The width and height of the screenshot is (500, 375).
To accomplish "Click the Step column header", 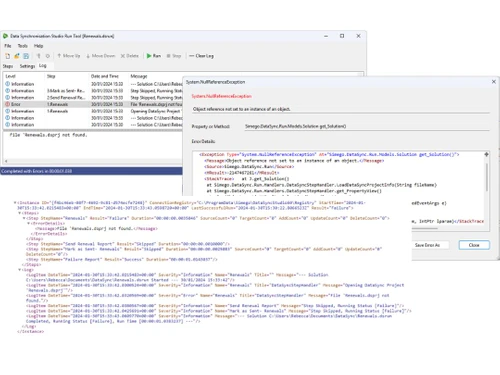I will [x=51, y=76].
